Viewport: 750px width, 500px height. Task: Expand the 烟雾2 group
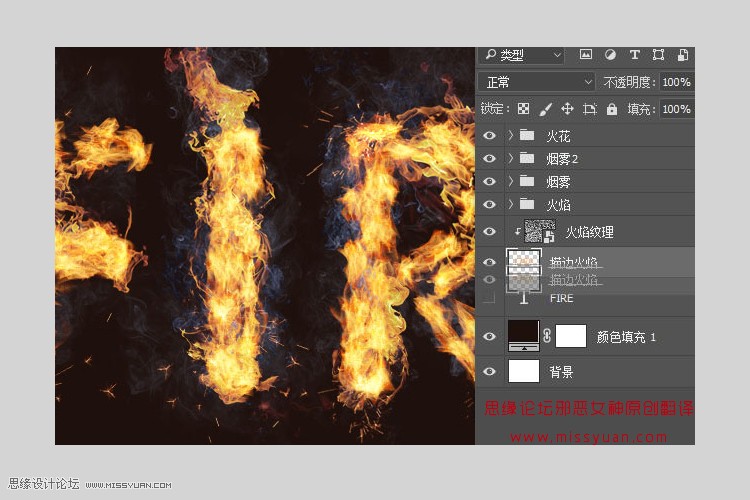[511, 158]
